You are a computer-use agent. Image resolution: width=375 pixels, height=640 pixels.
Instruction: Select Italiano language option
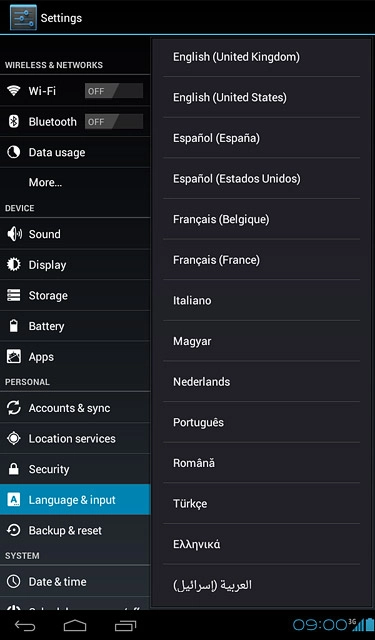tap(262, 300)
